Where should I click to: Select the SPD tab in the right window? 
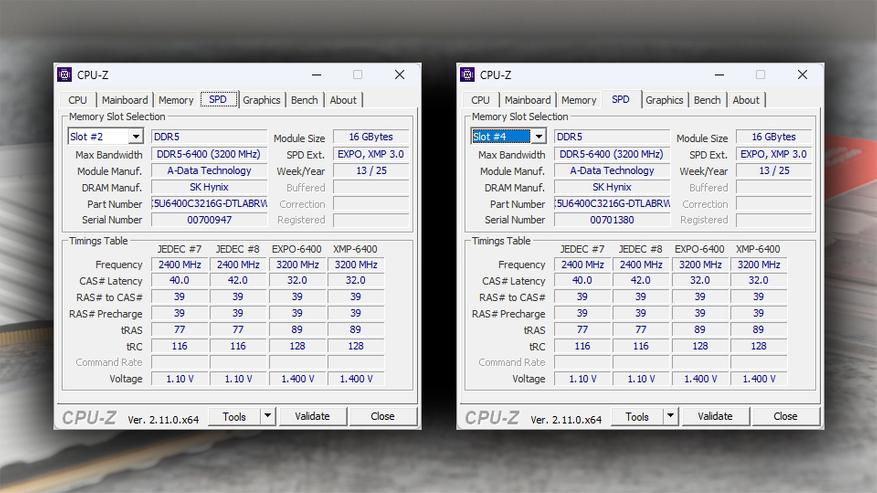pyautogui.click(x=621, y=100)
